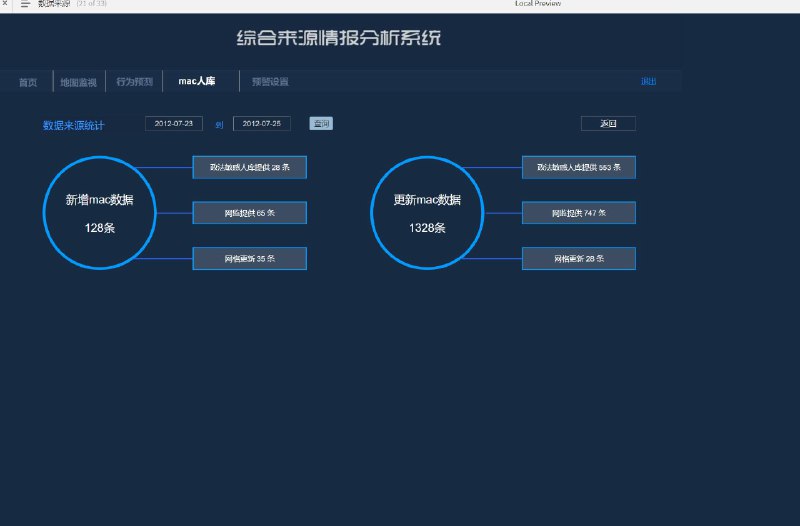Click the Local Preview label

tap(538, 4)
